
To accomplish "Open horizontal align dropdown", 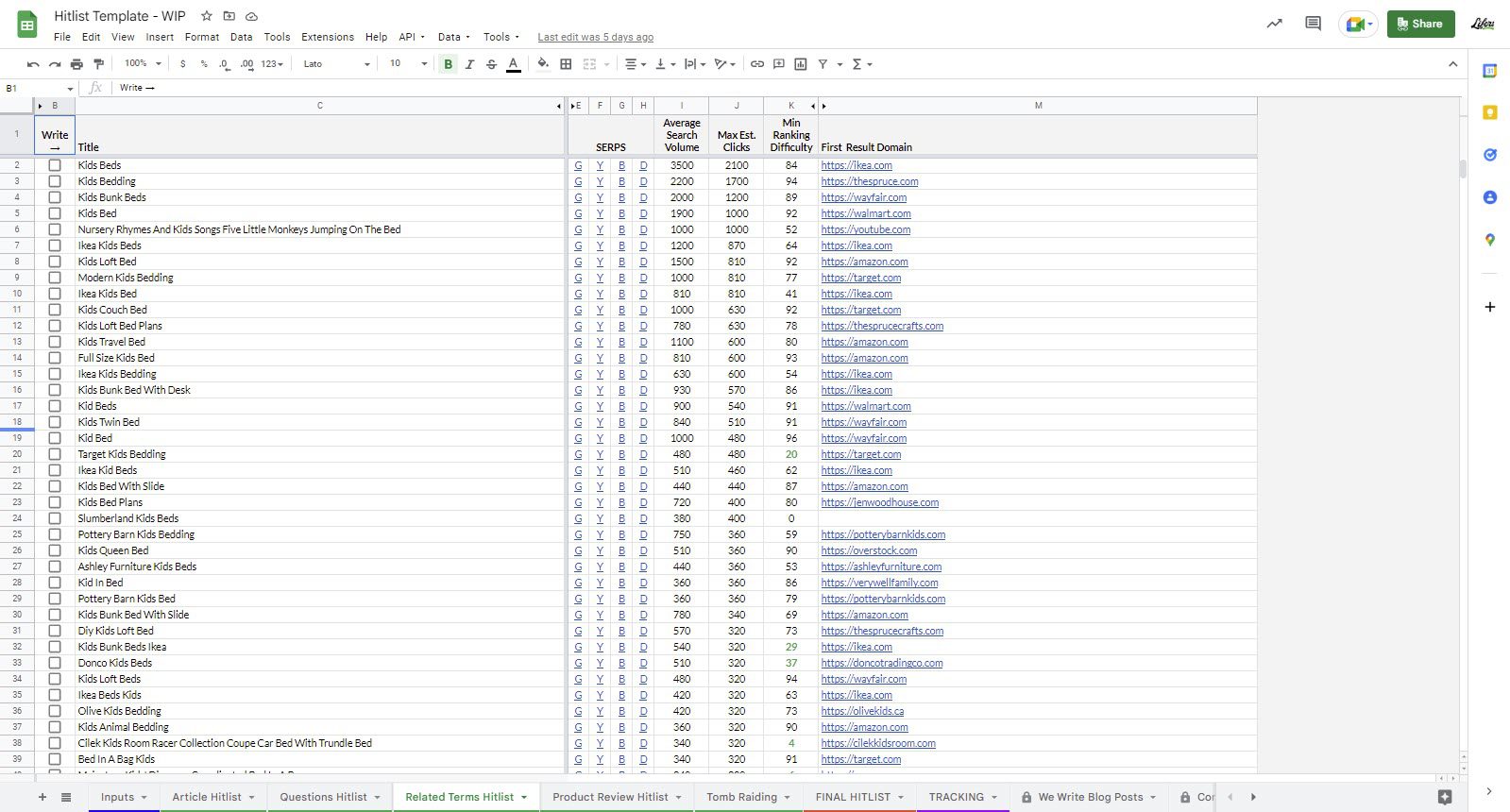I will [635, 64].
